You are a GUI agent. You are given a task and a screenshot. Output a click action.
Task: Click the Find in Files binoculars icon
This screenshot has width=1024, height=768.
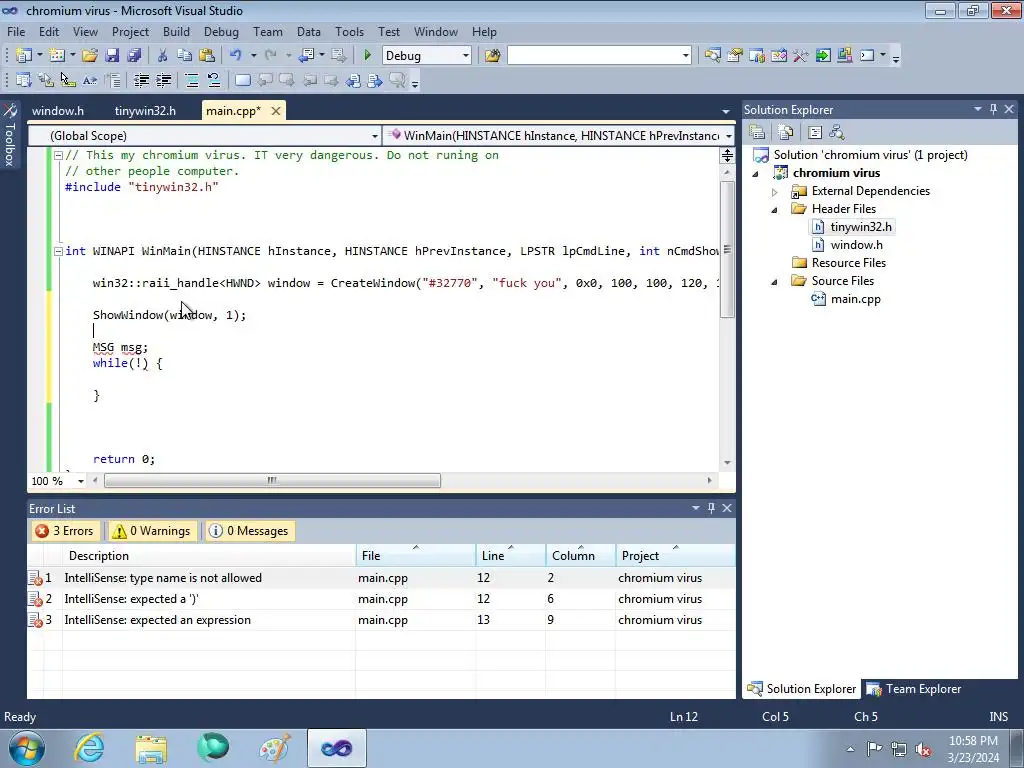pyautogui.click(x=492, y=56)
